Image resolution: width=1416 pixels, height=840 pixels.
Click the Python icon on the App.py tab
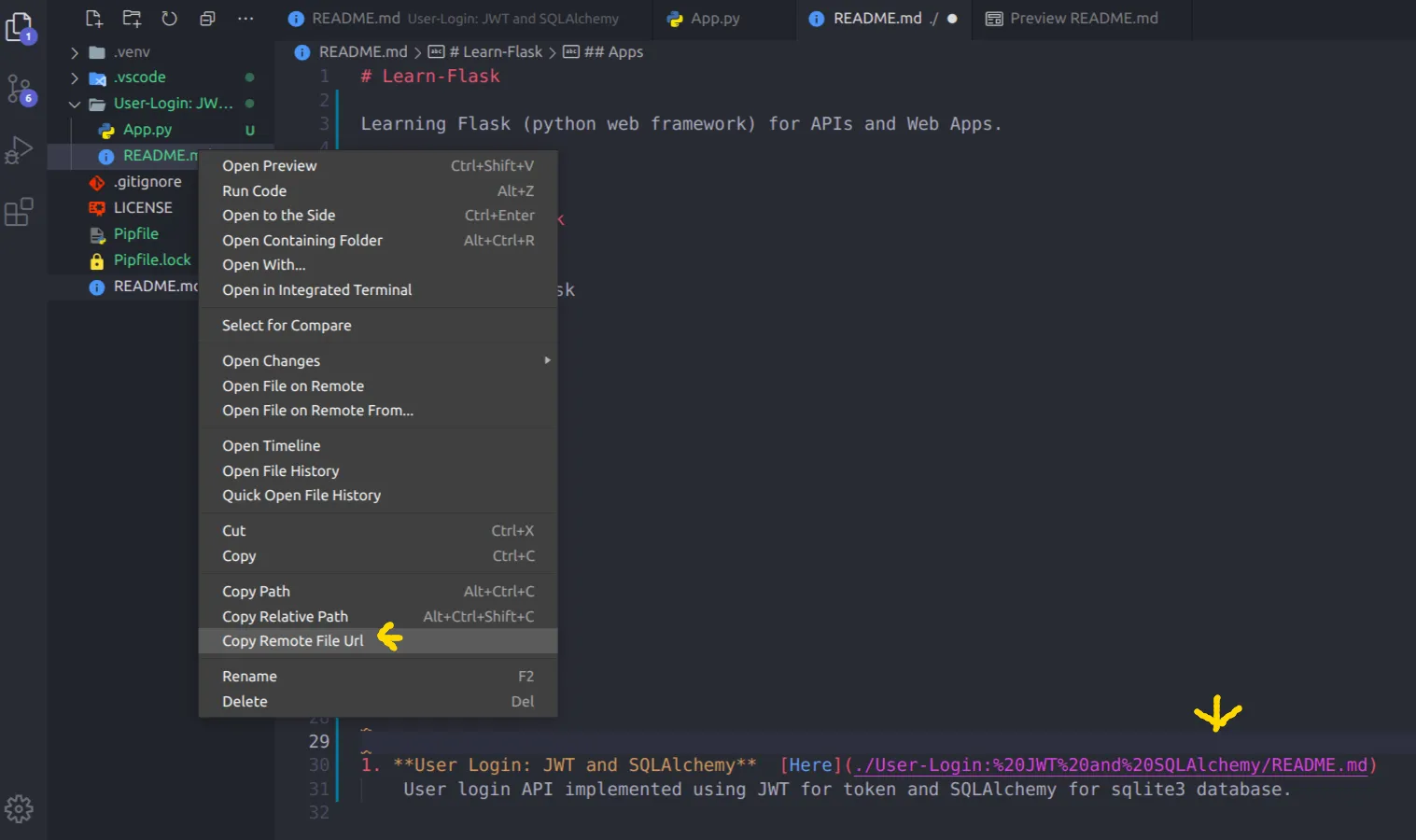[675, 19]
